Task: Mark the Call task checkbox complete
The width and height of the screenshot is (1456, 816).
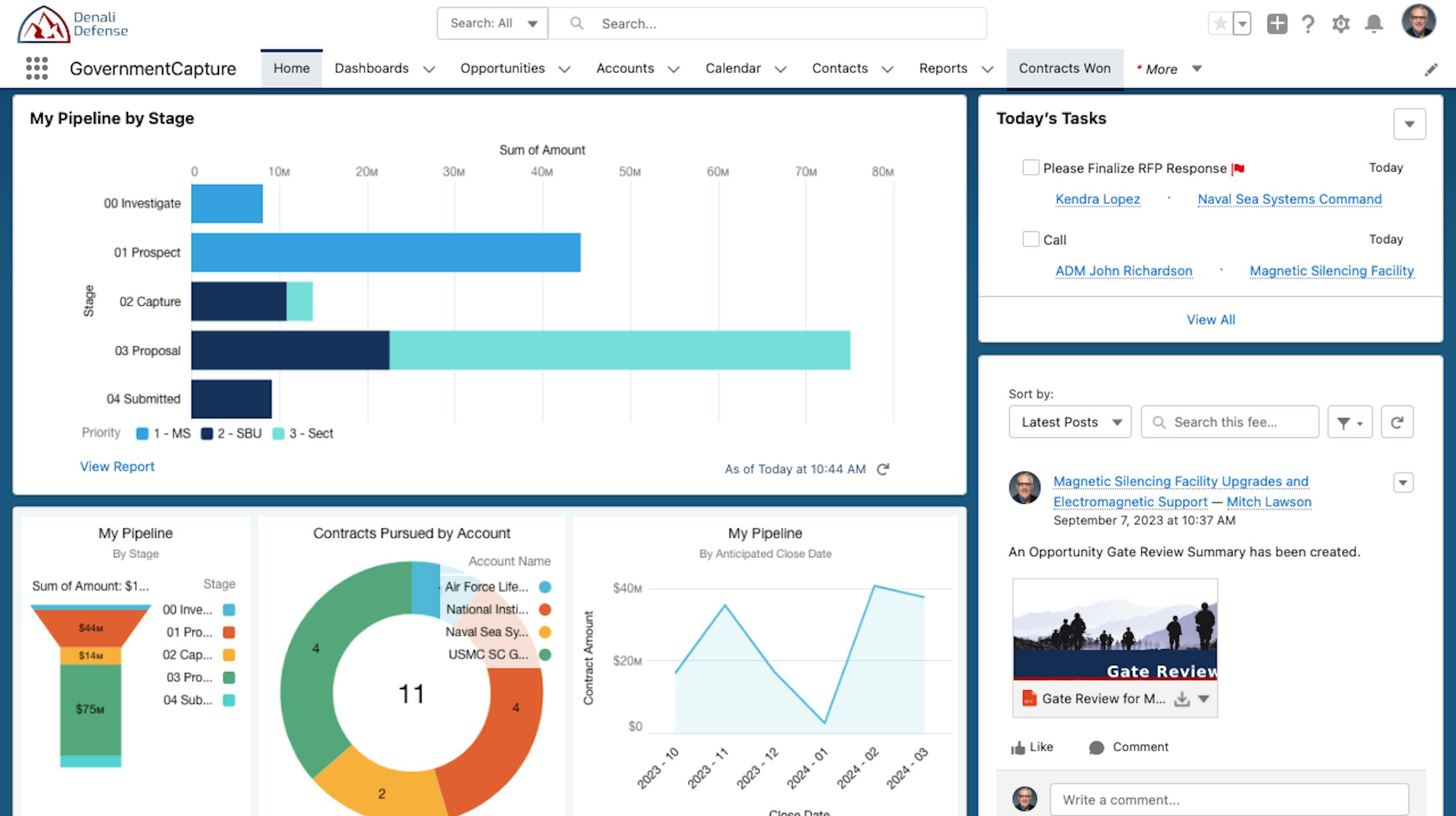Action: [x=1030, y=239]
